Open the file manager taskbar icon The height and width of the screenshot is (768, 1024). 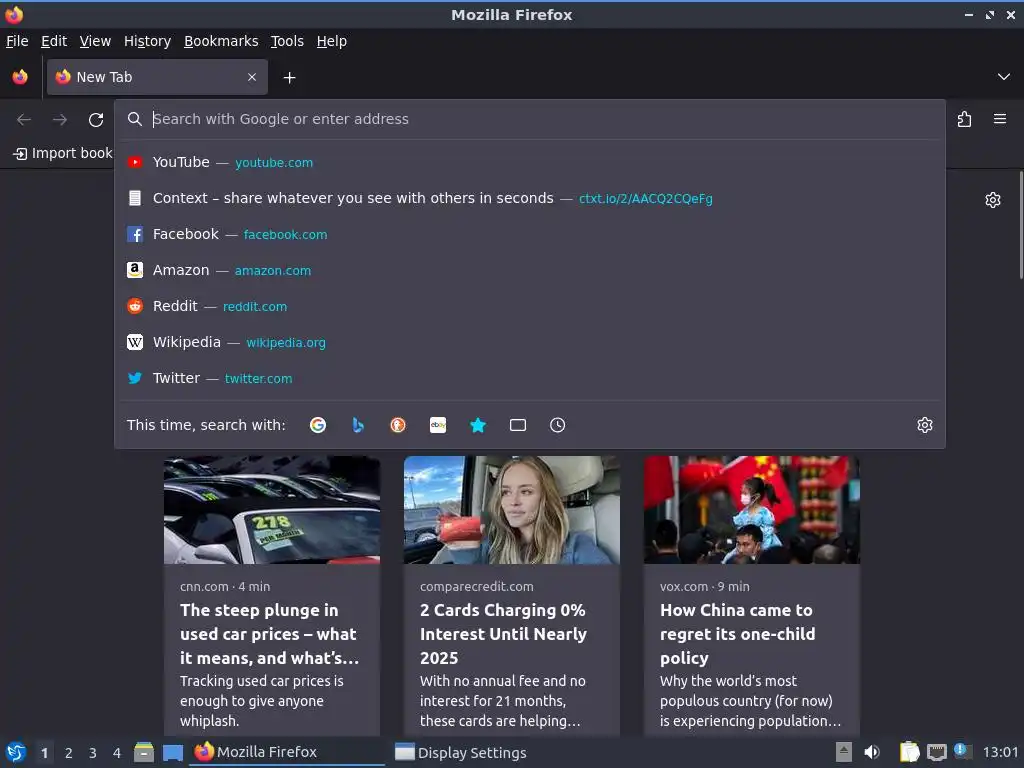144,752
